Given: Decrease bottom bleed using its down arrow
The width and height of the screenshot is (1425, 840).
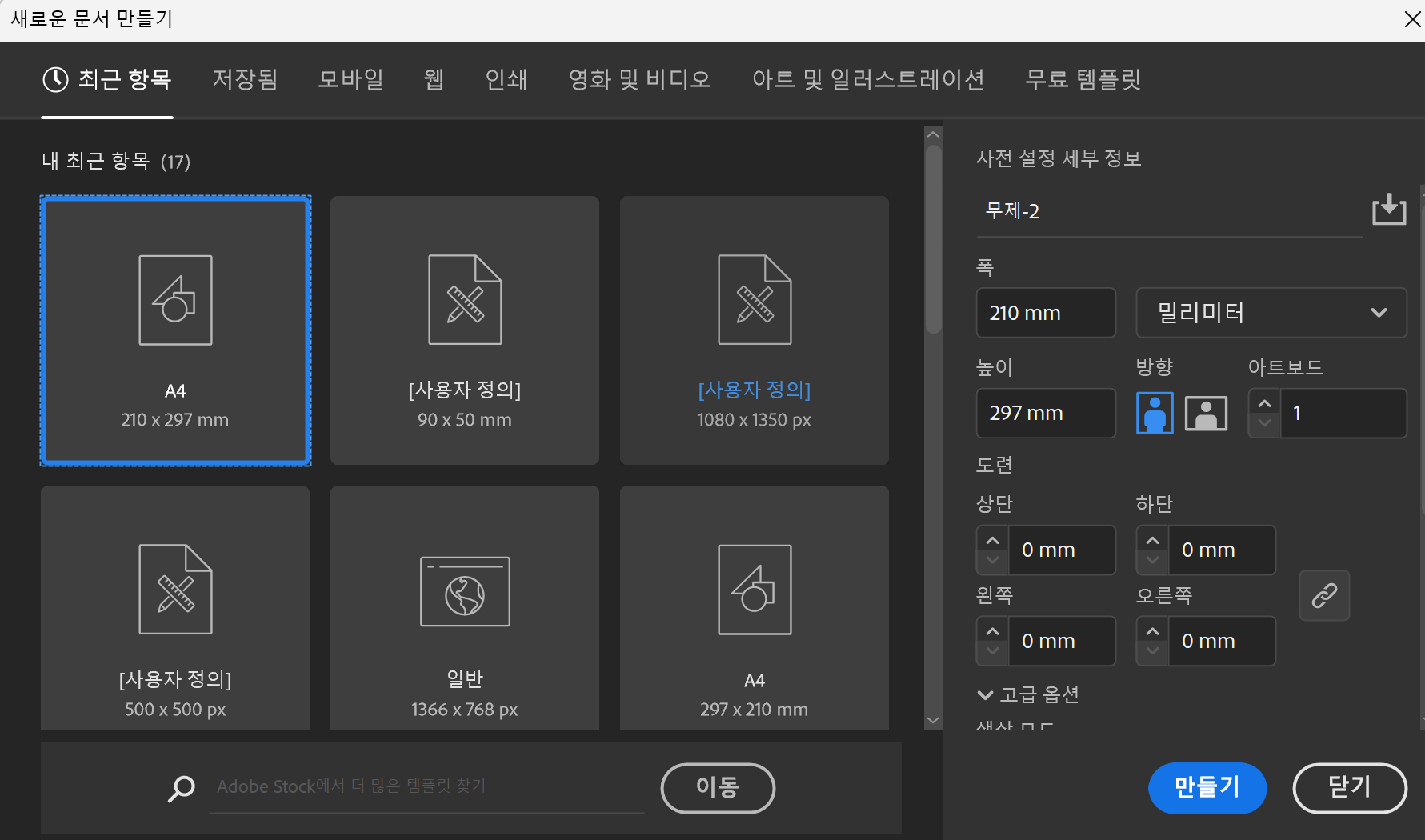Looking at the screenshot, I should 1152,561.
